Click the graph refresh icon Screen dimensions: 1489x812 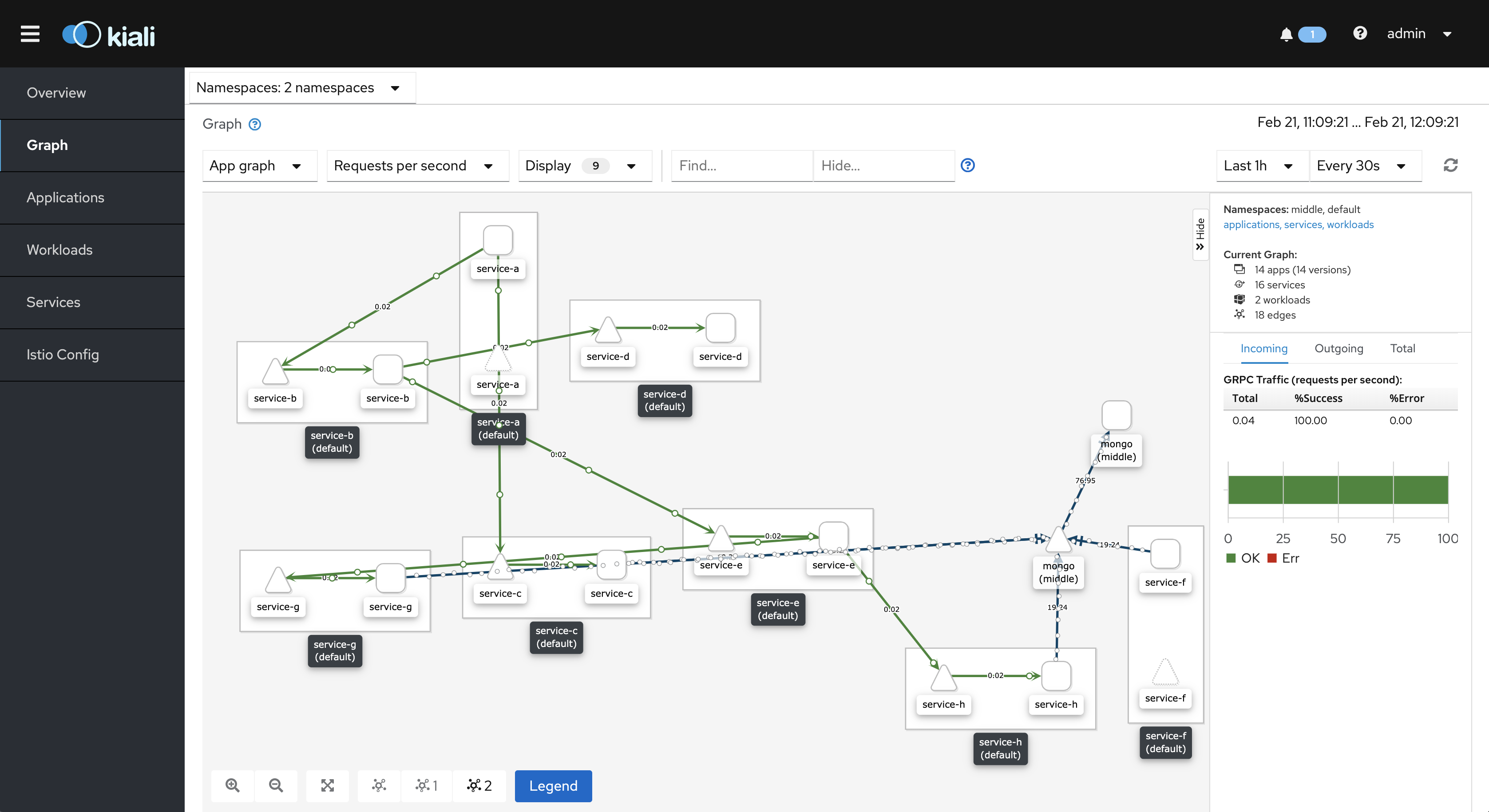(1450, 166)
